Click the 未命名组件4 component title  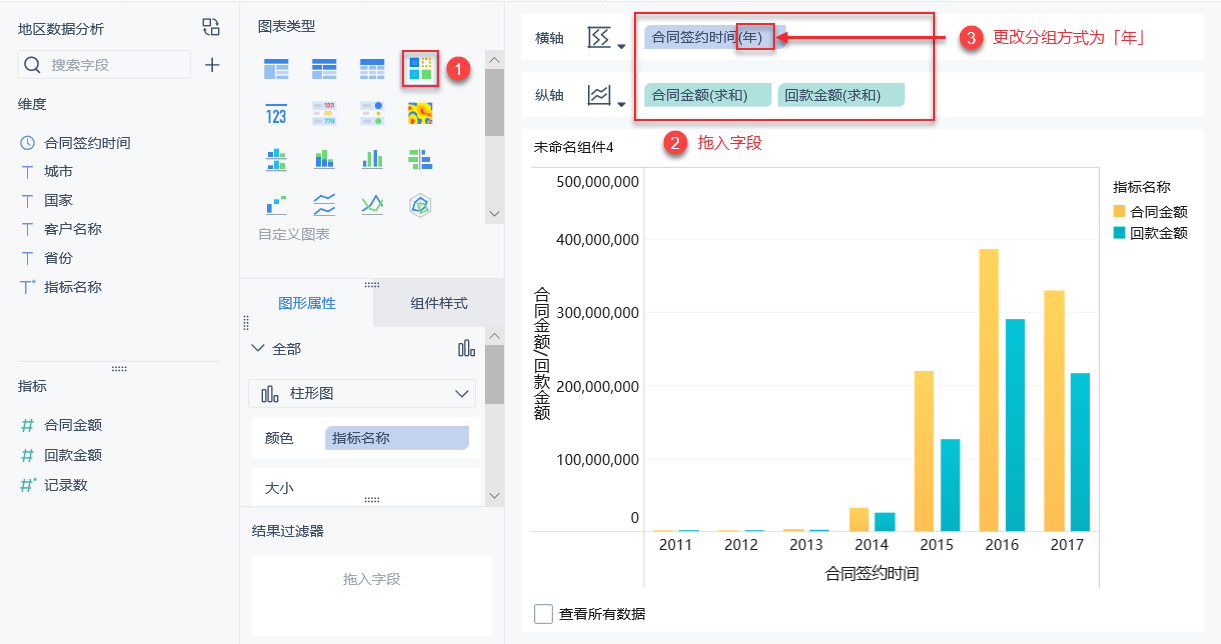click(x=574, y=147)
